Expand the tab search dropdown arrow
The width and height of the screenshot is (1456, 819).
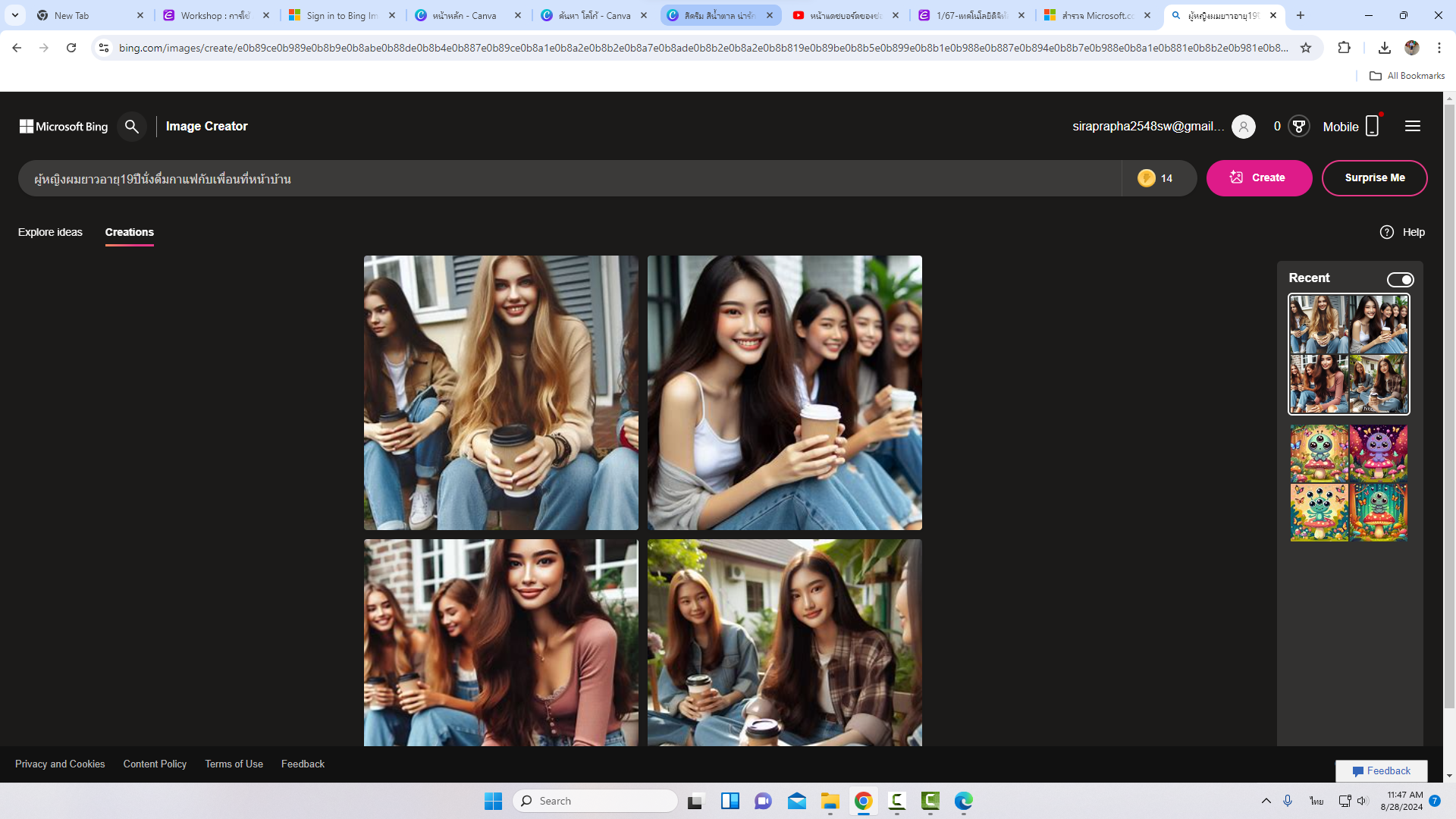click(15, 15)
